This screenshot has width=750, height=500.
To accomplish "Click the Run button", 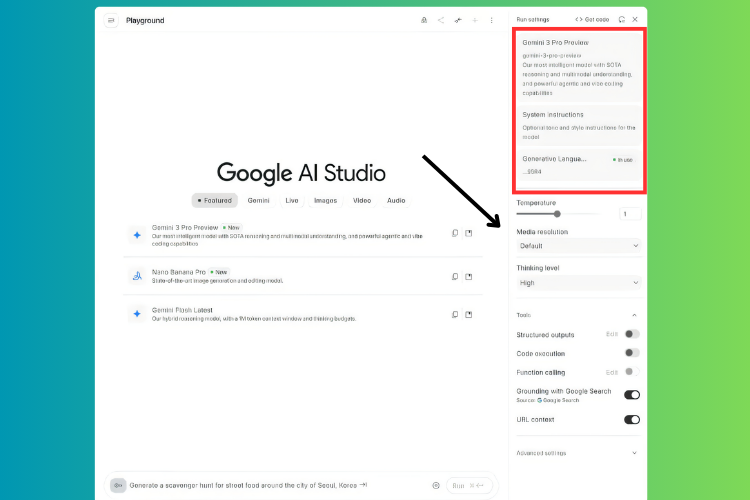I will pos(469,485).
